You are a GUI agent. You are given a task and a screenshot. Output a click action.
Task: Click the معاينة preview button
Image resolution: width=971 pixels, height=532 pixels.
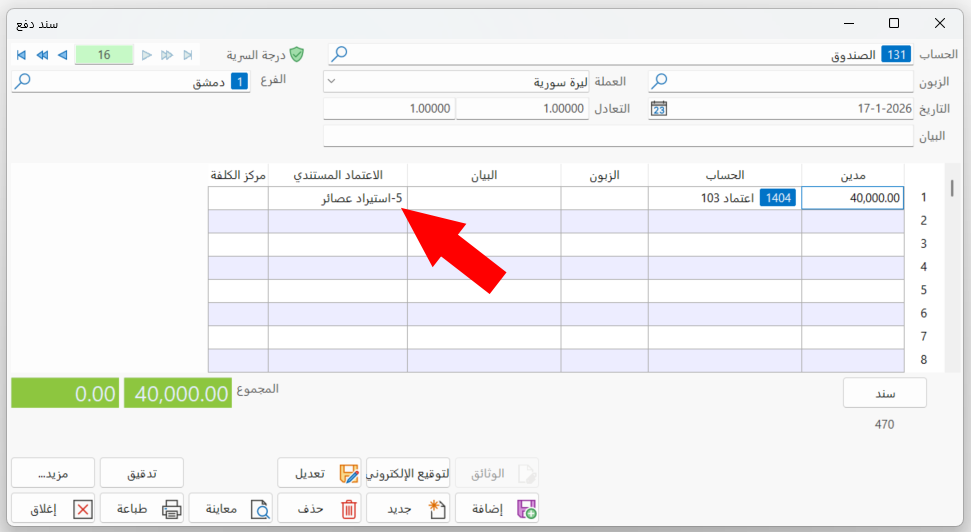(x=230, y=509)
